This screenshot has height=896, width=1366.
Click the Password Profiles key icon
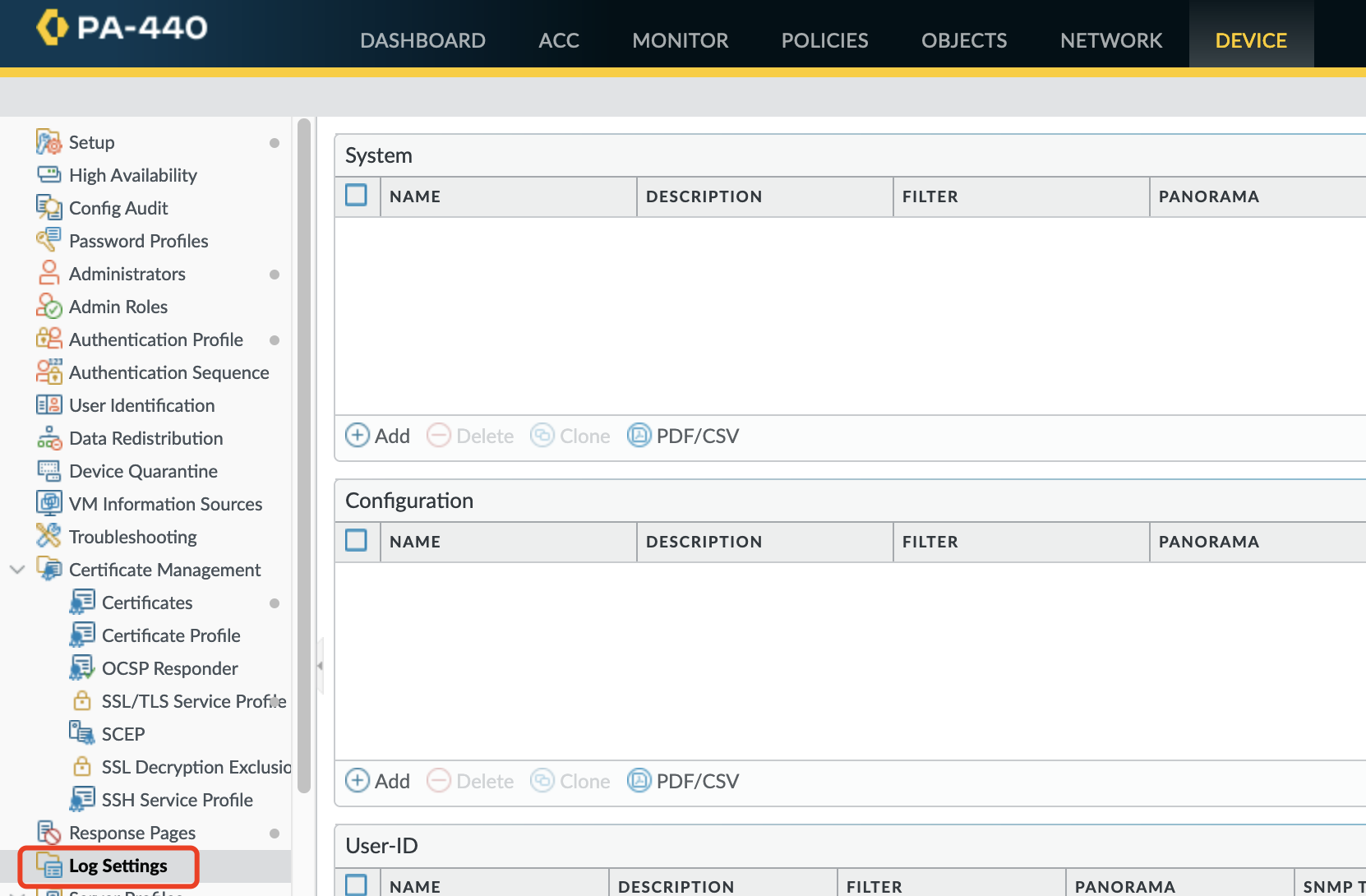[x=48, y=240]
